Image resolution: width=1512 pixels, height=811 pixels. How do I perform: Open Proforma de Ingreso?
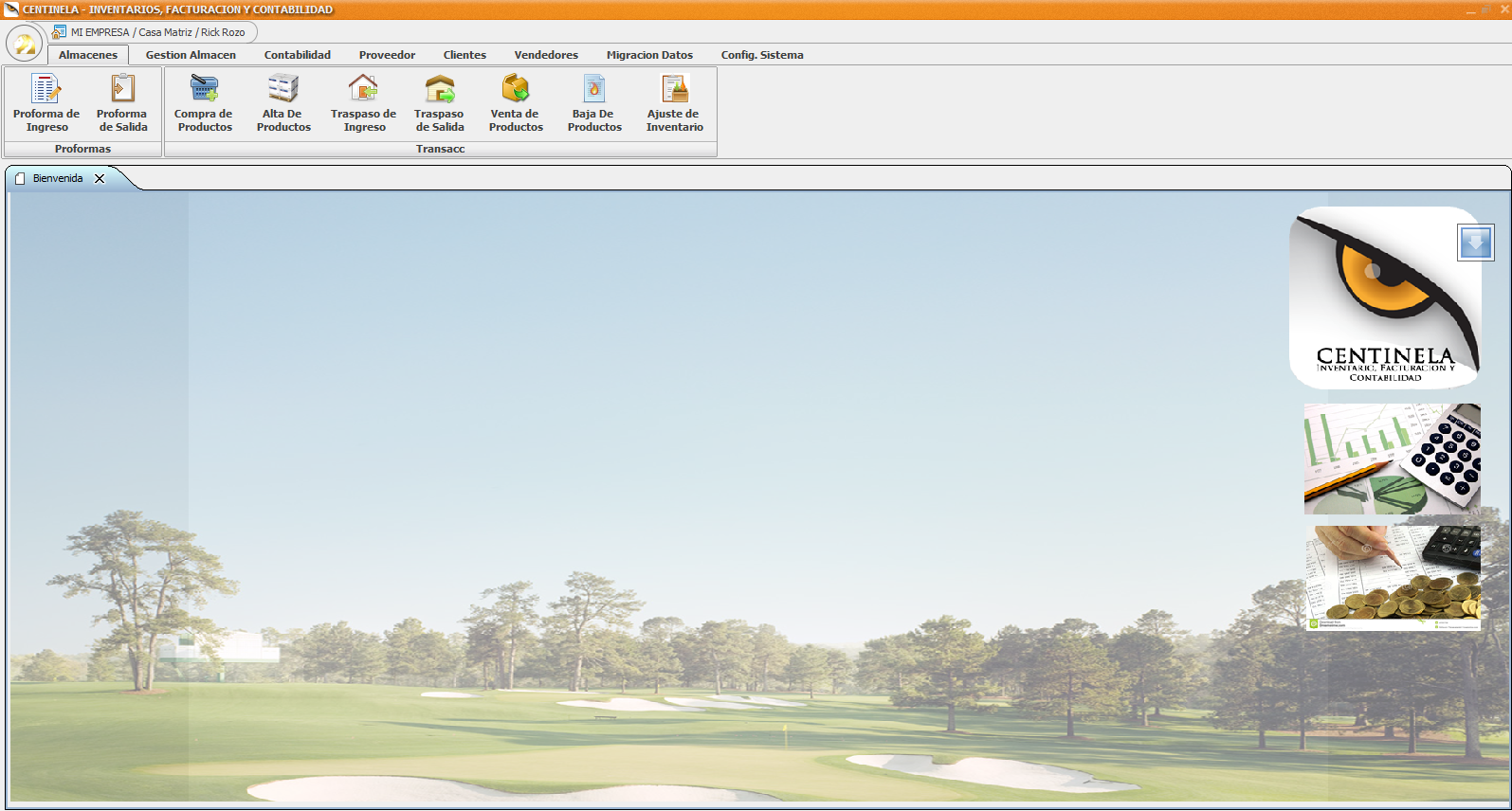[x=46, y=103]
